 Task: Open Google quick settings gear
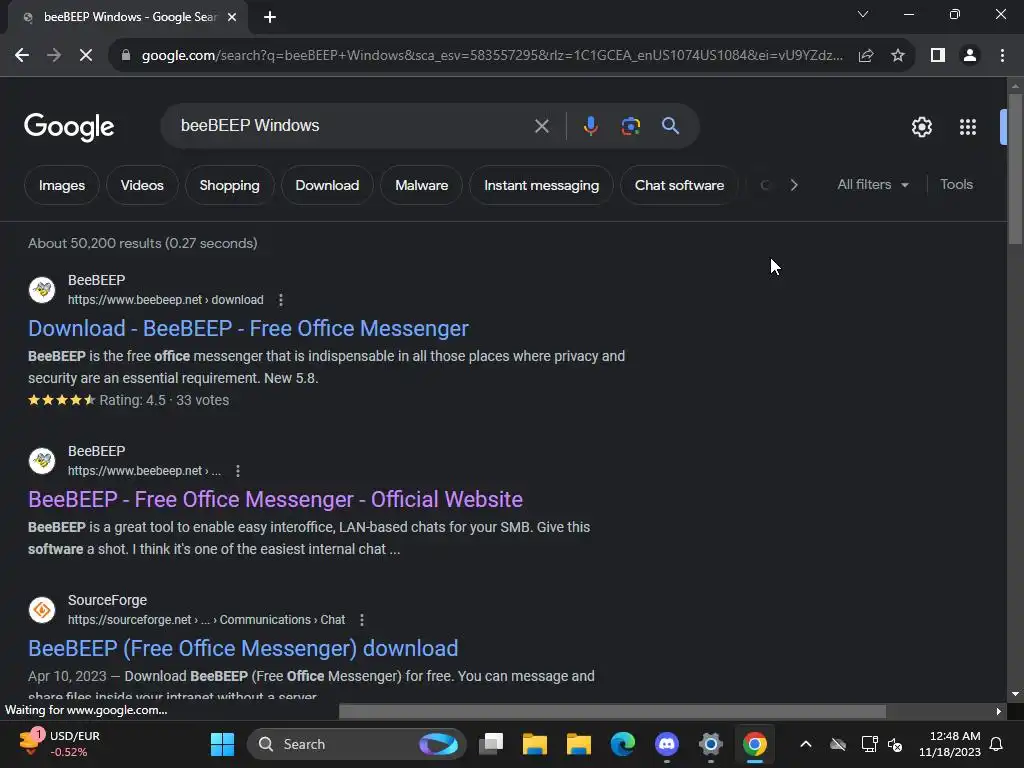[921, 127]
